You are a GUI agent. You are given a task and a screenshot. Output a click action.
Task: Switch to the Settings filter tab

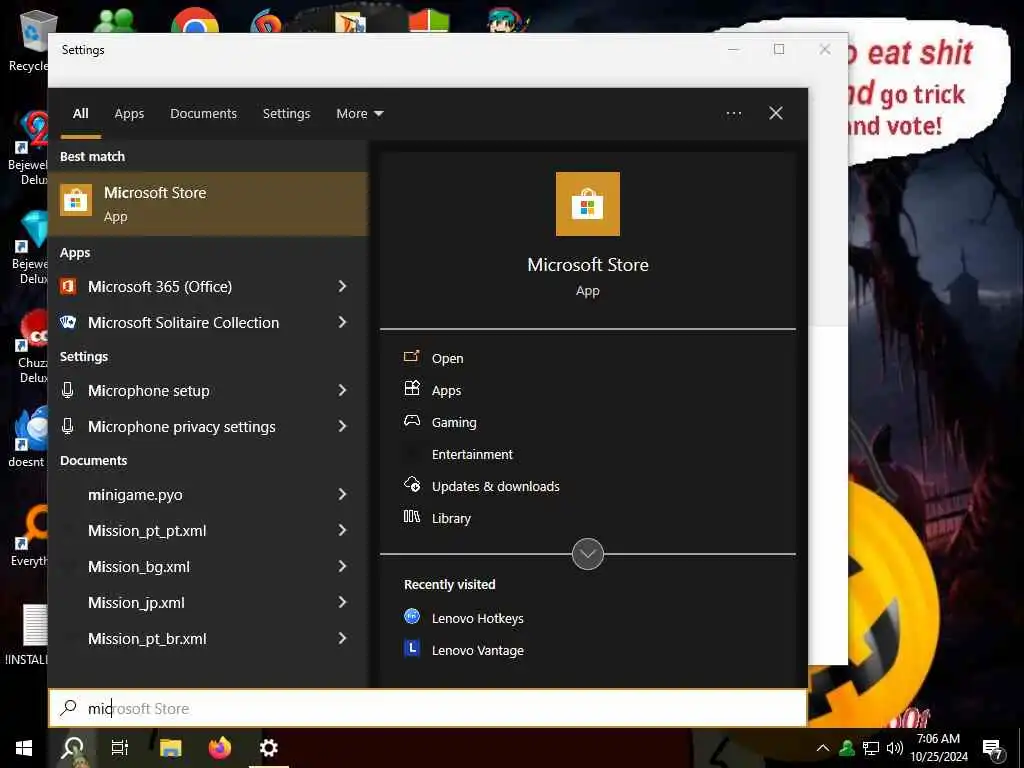(x=286, y=114)
